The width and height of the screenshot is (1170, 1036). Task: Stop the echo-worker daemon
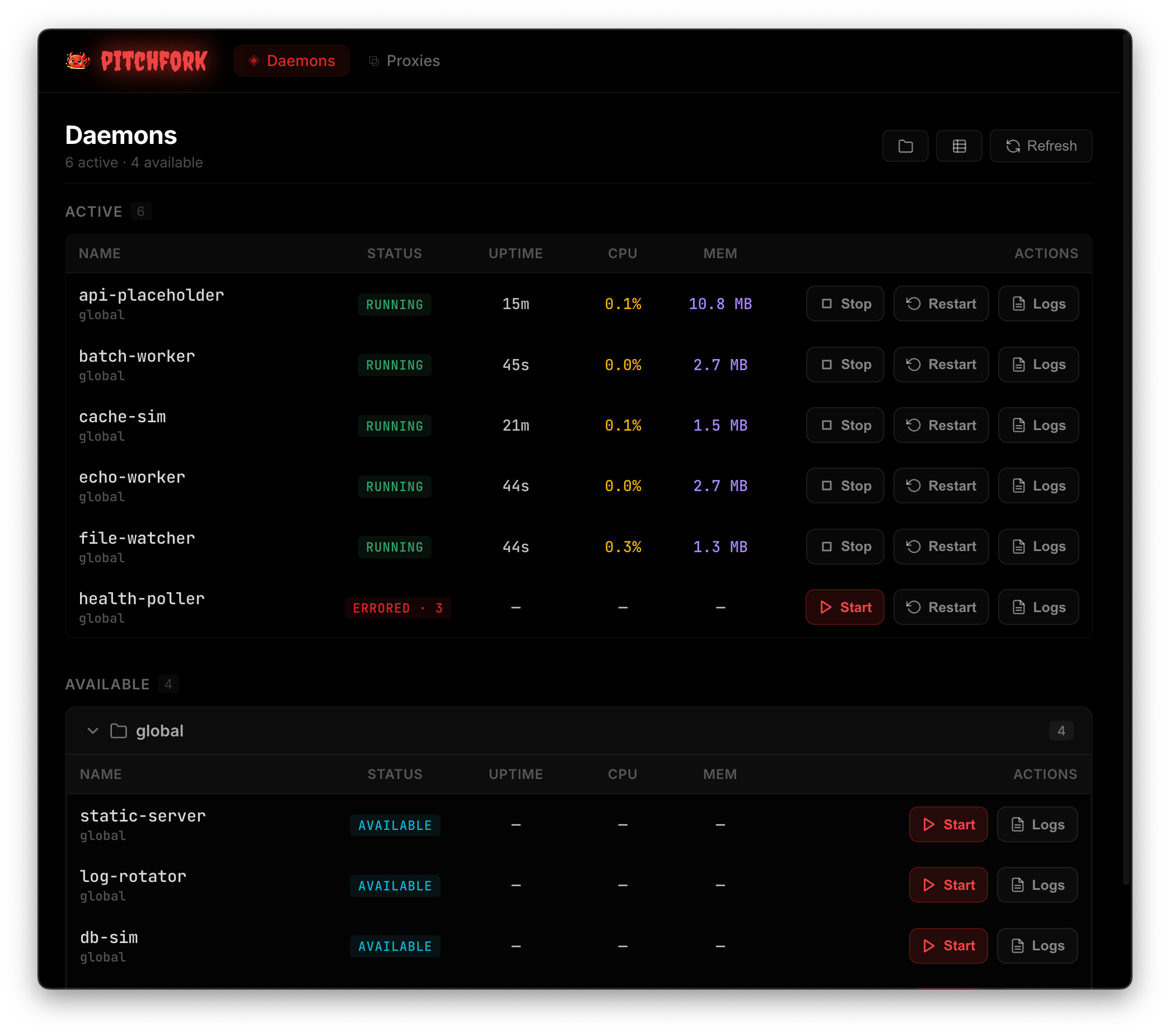(x=845, y=486)
